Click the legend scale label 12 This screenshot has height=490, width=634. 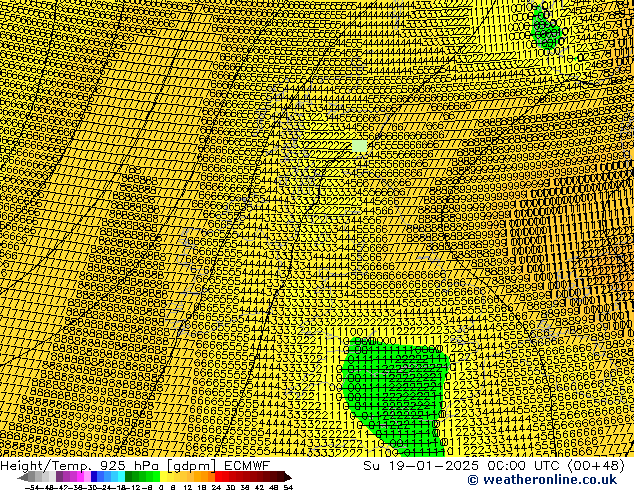pos(188,487)
